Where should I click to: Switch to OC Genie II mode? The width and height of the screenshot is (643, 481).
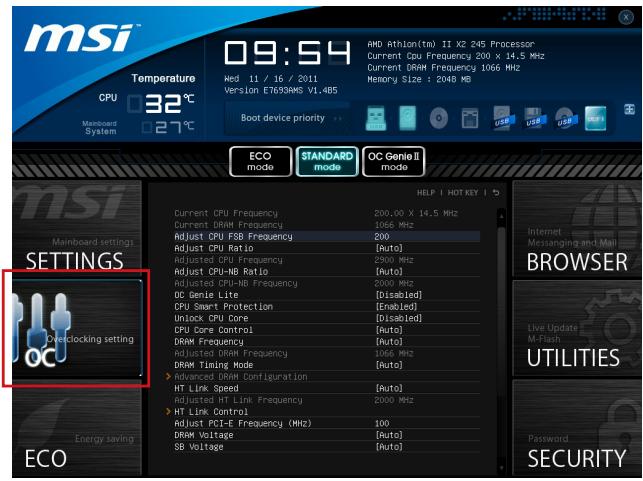click(x=394, y=162)
